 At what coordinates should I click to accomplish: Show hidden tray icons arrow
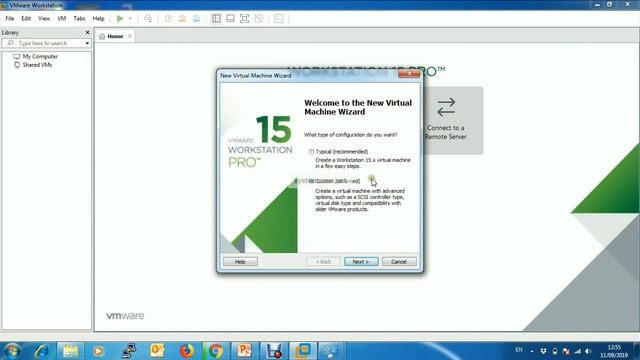[x=532, y=351]
